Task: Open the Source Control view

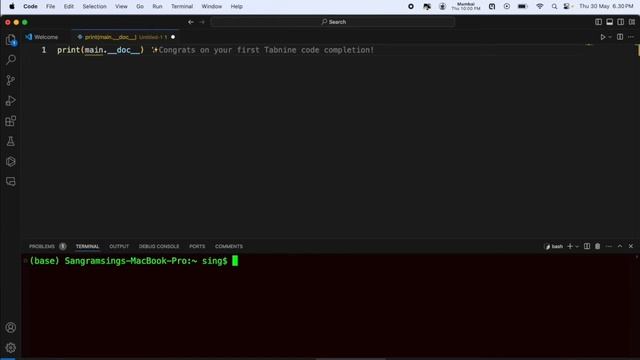Action: pyautogui.click(x=11, y=80)
